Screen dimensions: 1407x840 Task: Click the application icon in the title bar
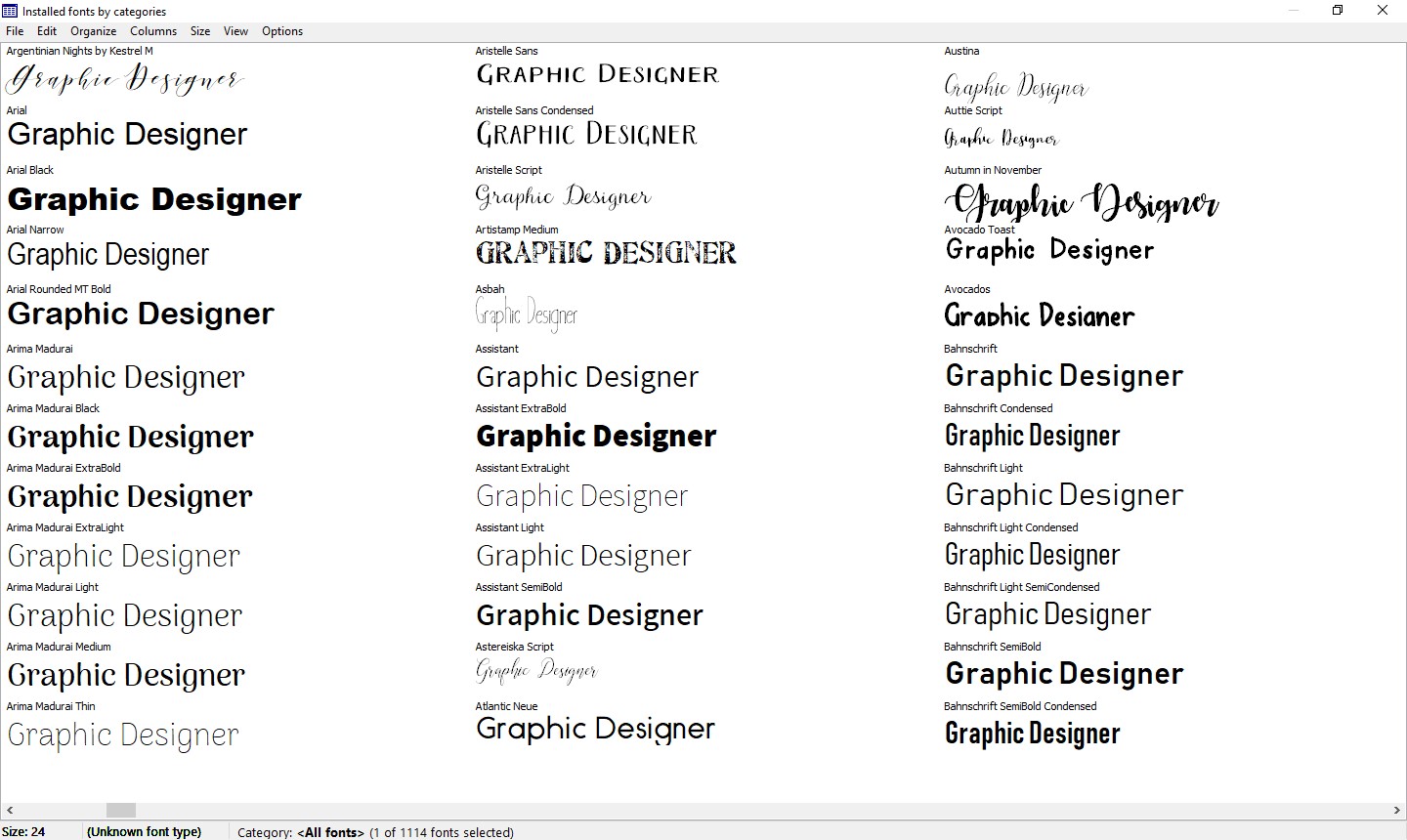click(x=9, y=11)
